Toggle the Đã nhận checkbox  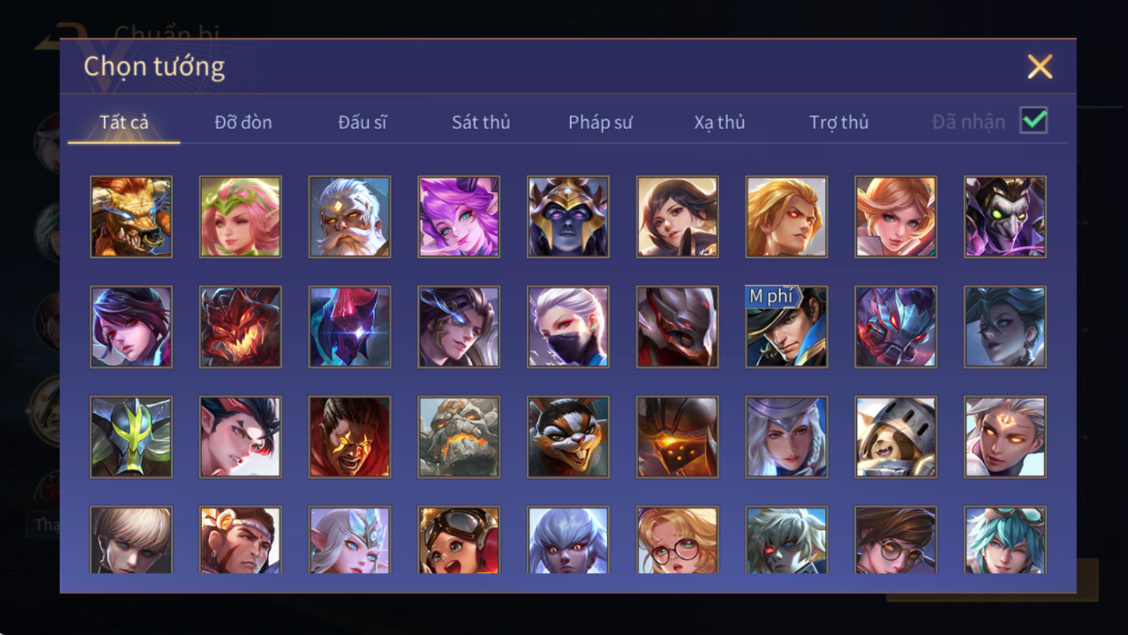point(1034,121)
